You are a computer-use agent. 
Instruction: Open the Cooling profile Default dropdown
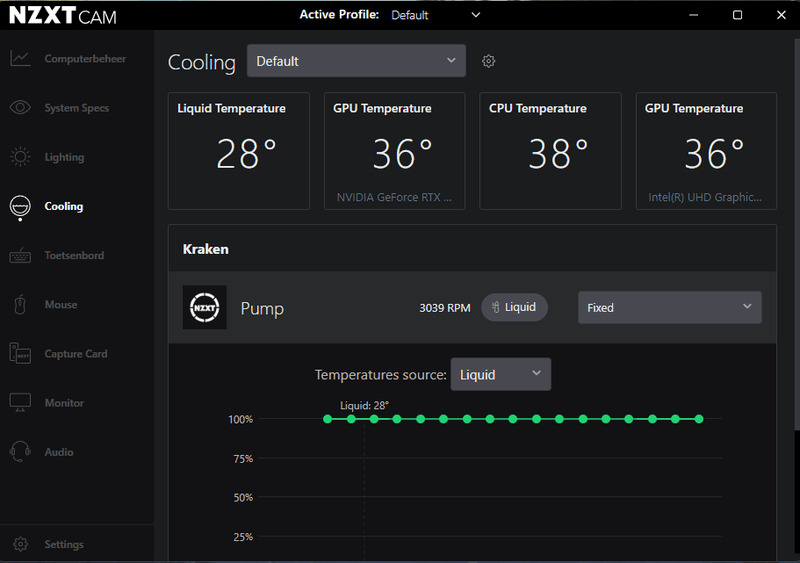(x=356, y=61)
